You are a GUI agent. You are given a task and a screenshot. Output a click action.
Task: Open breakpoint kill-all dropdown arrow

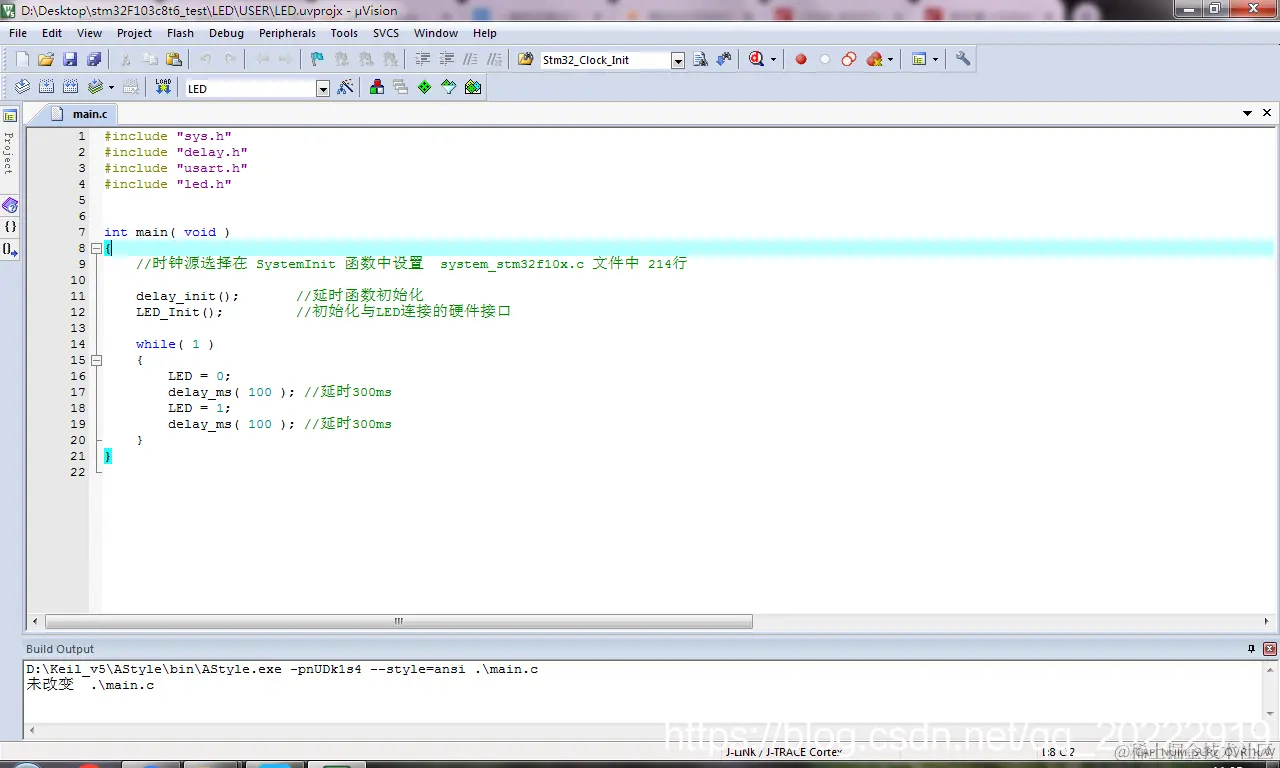coord(890,60)
